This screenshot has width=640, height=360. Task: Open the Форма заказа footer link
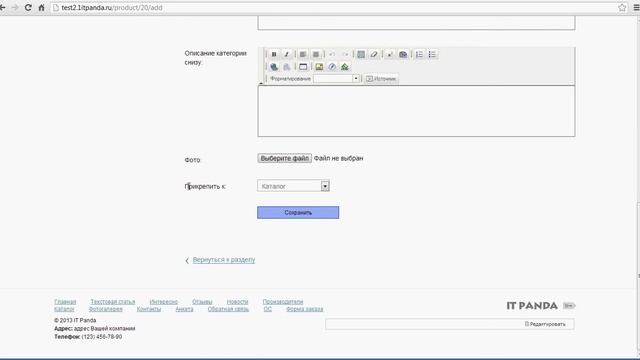pyautogui.click(x=304, y=309)
